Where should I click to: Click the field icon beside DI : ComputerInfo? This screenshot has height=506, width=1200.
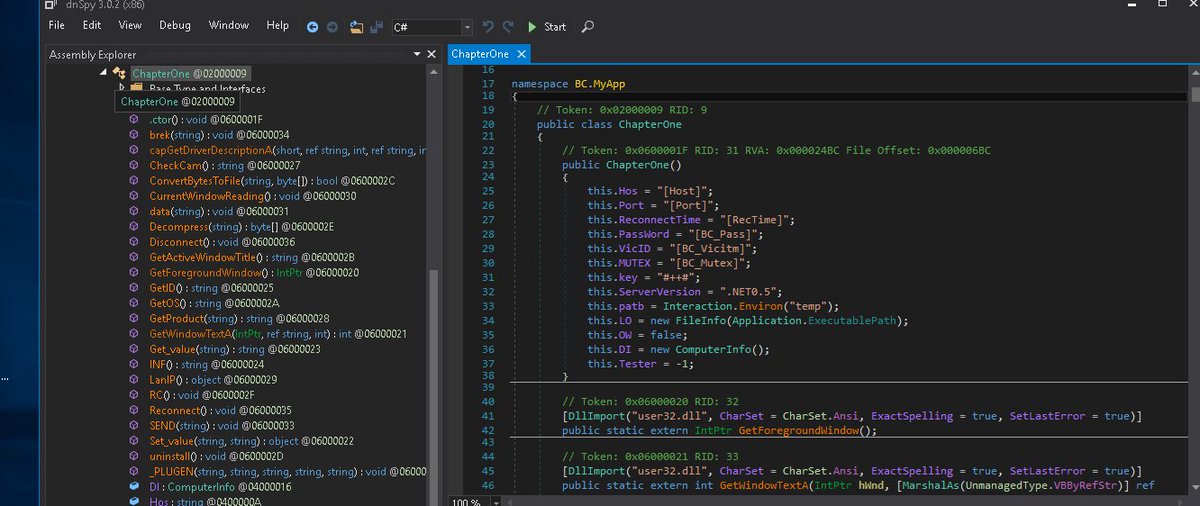point(134,486)
